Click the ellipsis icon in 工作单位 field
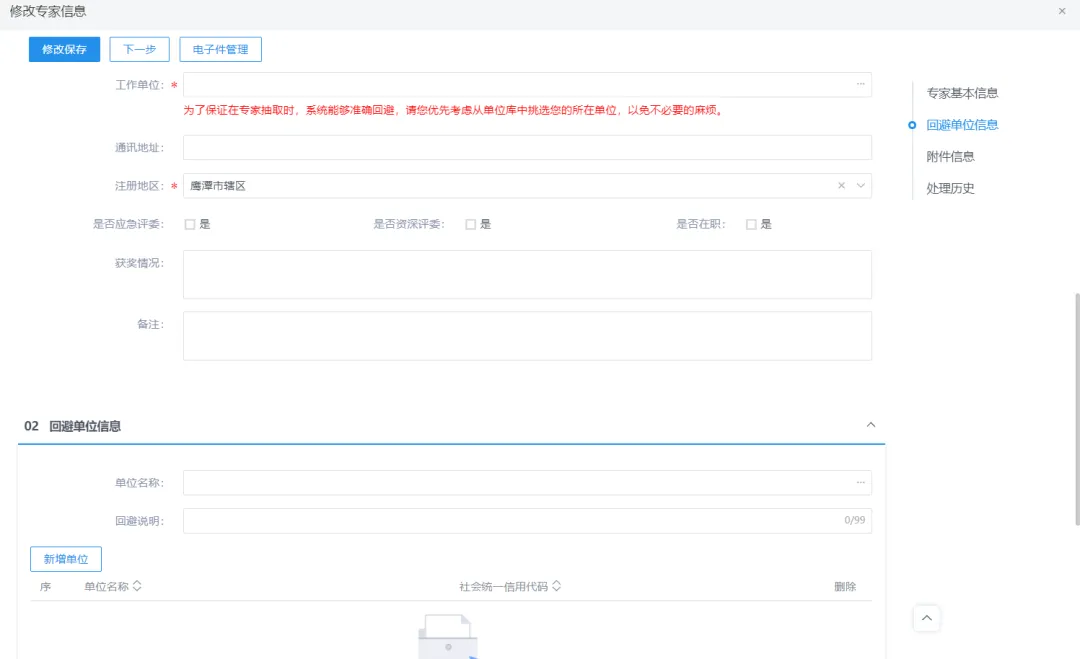 (x=860, y=85)
